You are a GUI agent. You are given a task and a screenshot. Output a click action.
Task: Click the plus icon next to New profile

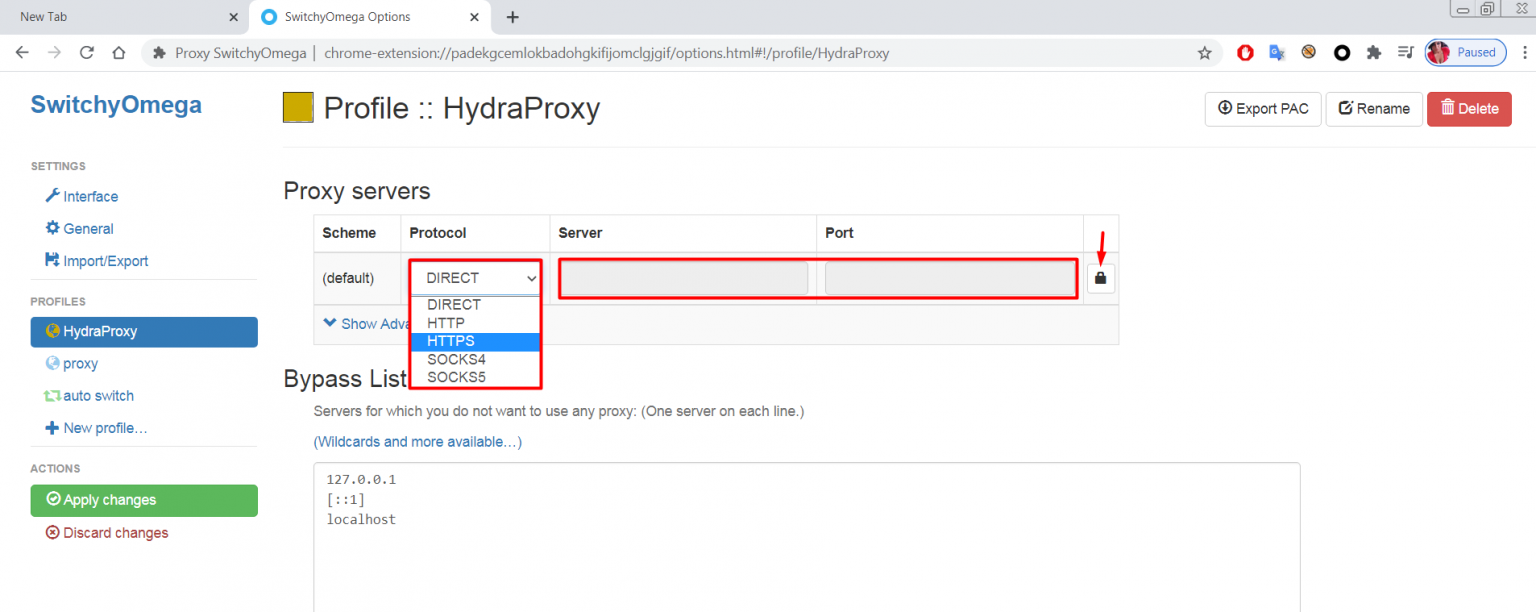tap(52, 428)
